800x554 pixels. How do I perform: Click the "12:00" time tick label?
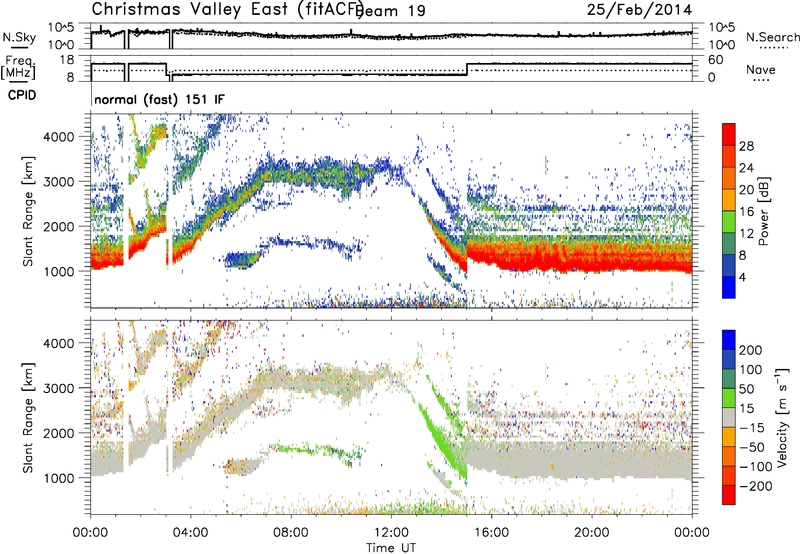click(x=391, y=533)
